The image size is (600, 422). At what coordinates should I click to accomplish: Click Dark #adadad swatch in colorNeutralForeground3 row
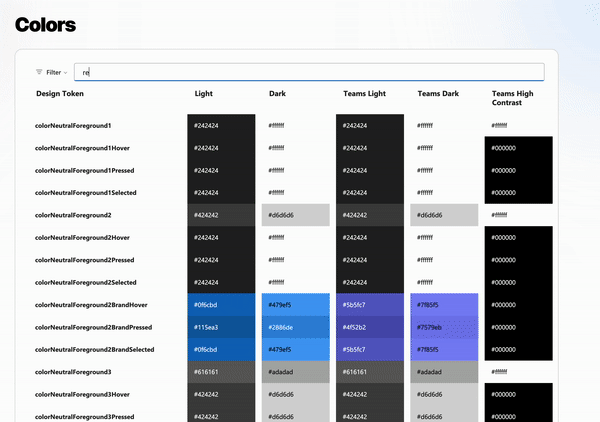click(295, 372)
